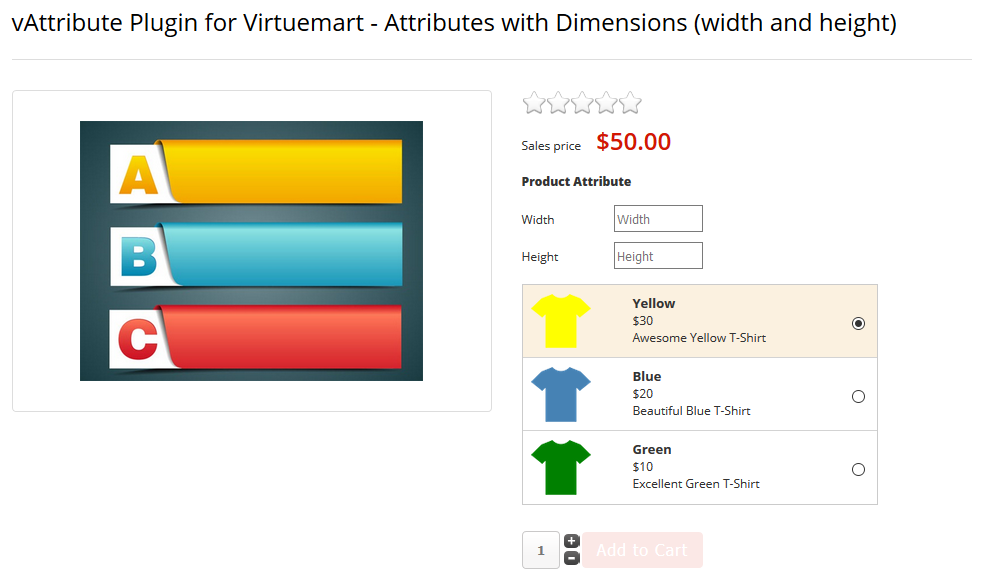Choose the Blue T-shirt radio option

click(858, 396)
